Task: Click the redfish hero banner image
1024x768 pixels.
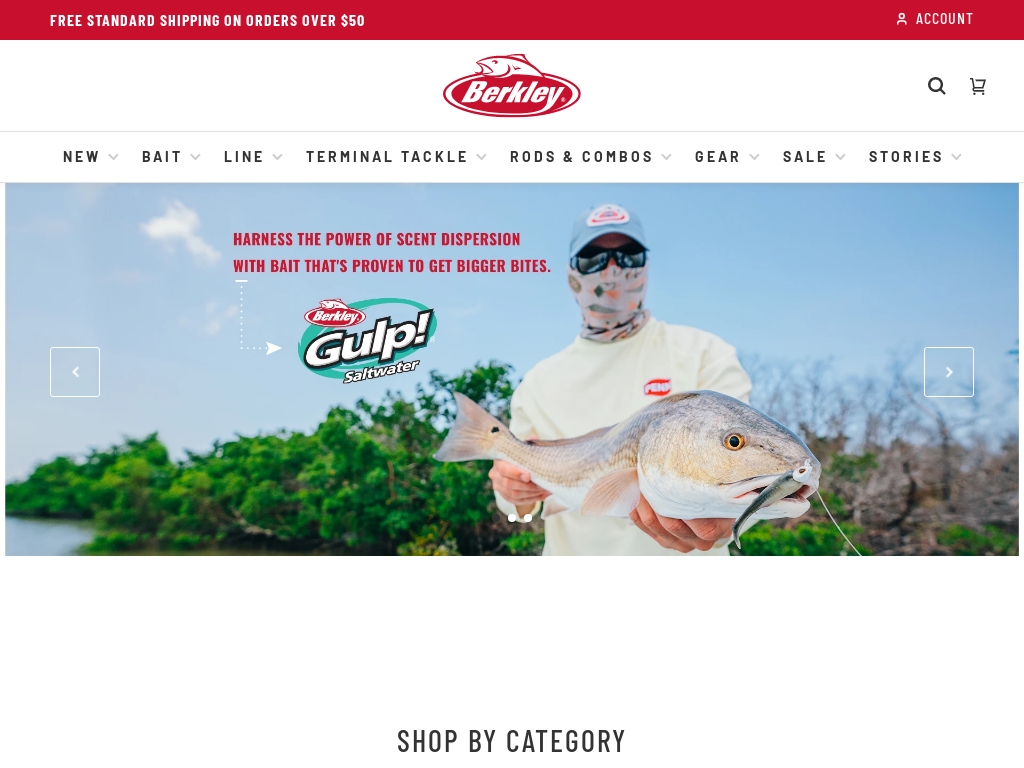Action: (x=512, y=370)
